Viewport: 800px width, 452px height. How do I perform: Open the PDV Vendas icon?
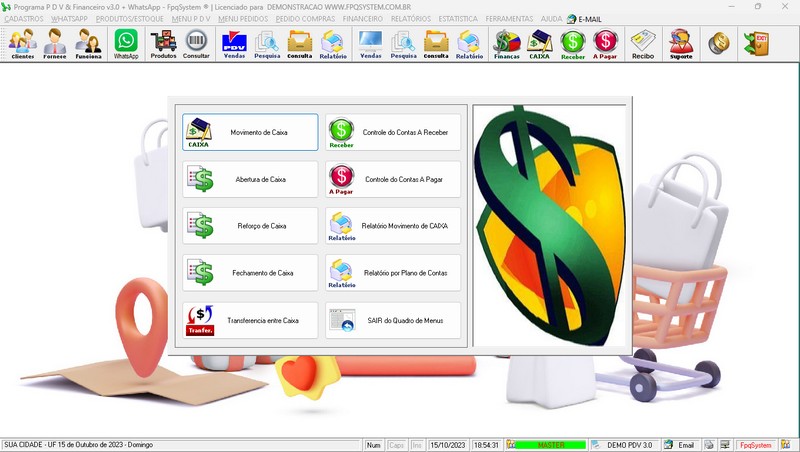click(234, 44)
